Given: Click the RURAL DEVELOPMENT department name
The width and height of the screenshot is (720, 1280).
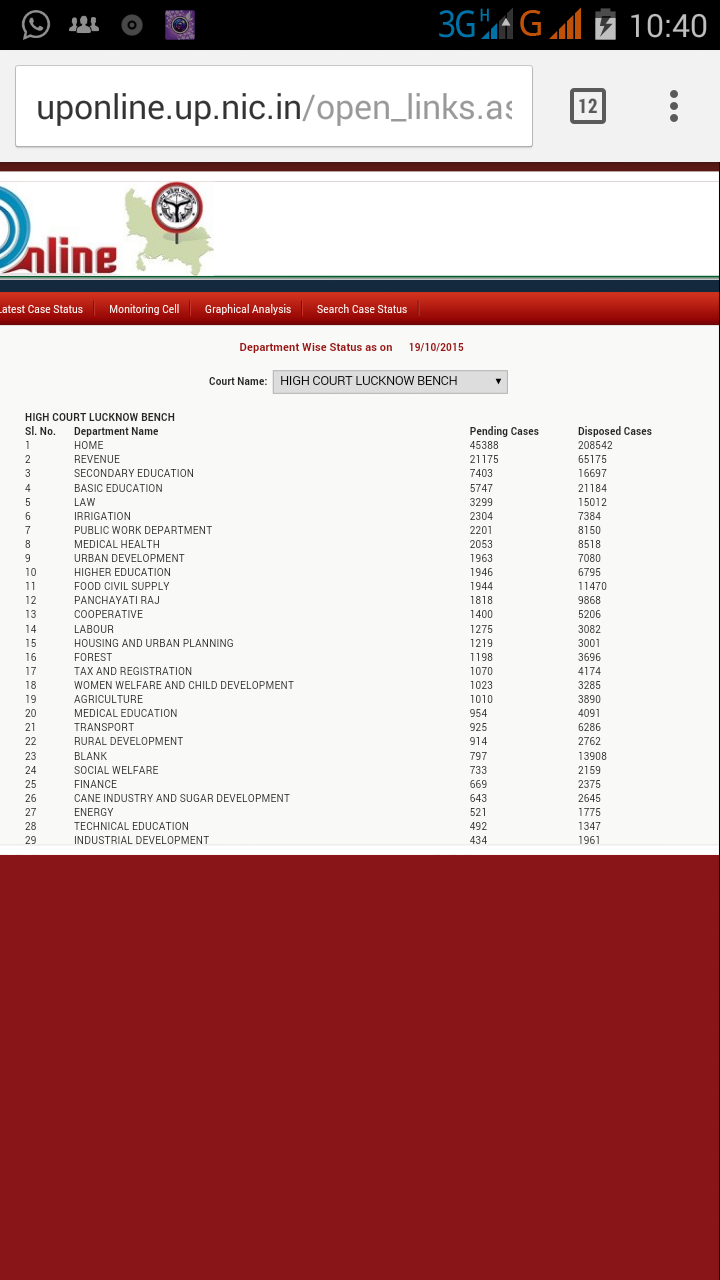Looking at the screenshot, I should click(129, 742).
